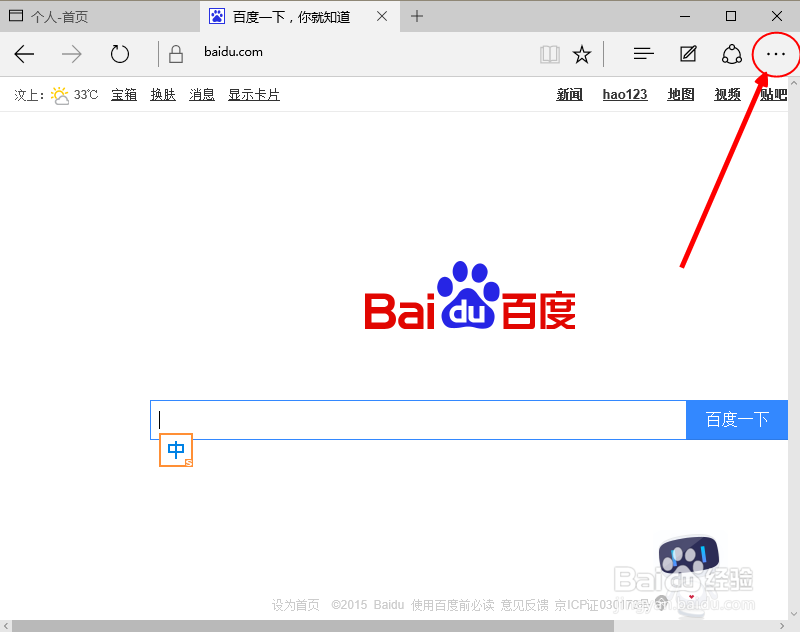Viewport: 800px width, 632px height.
Task: Open the 地图 link
Action: tap(681, 95)
